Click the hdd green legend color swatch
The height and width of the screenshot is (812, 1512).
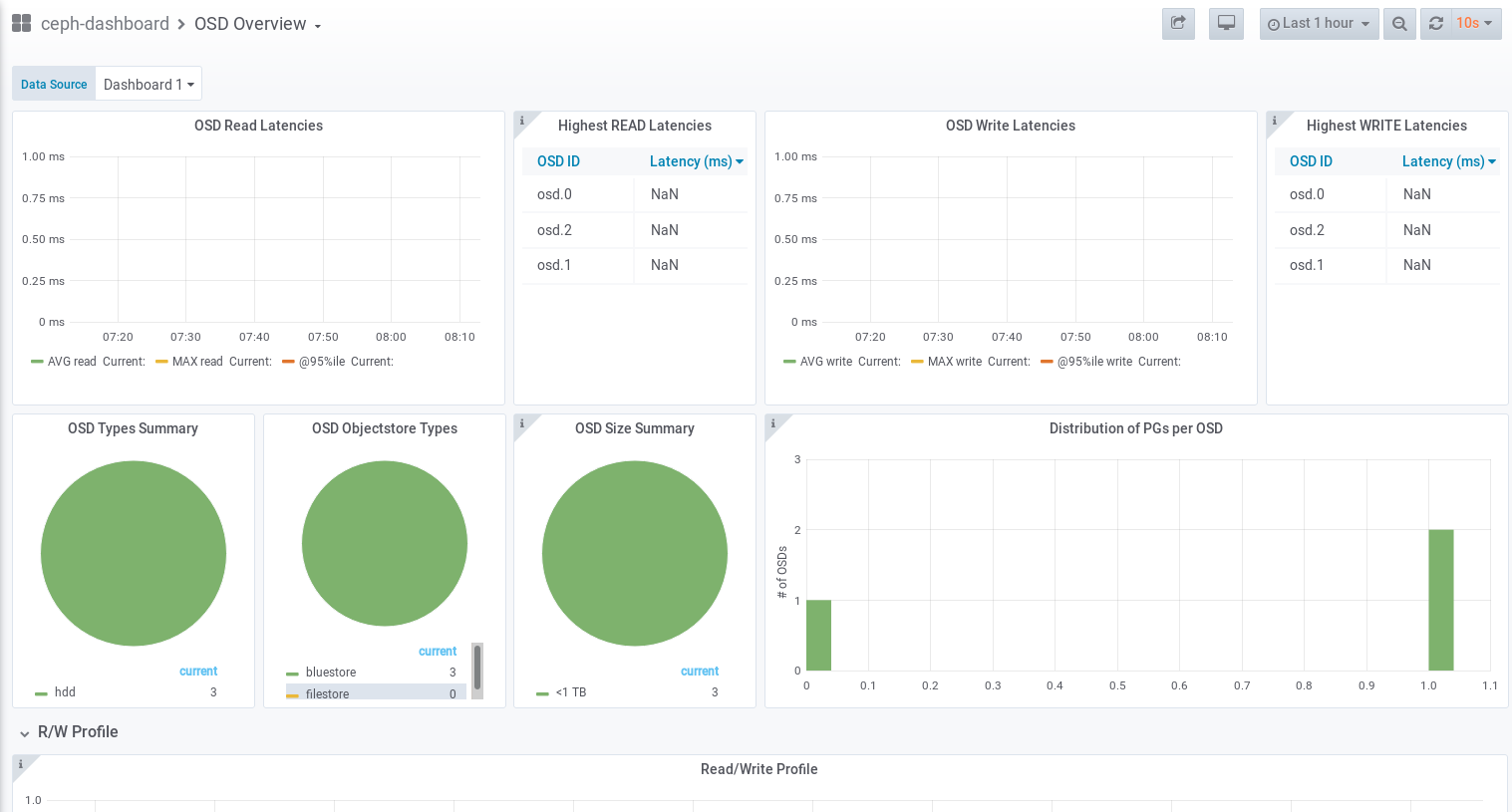[41, 693]
